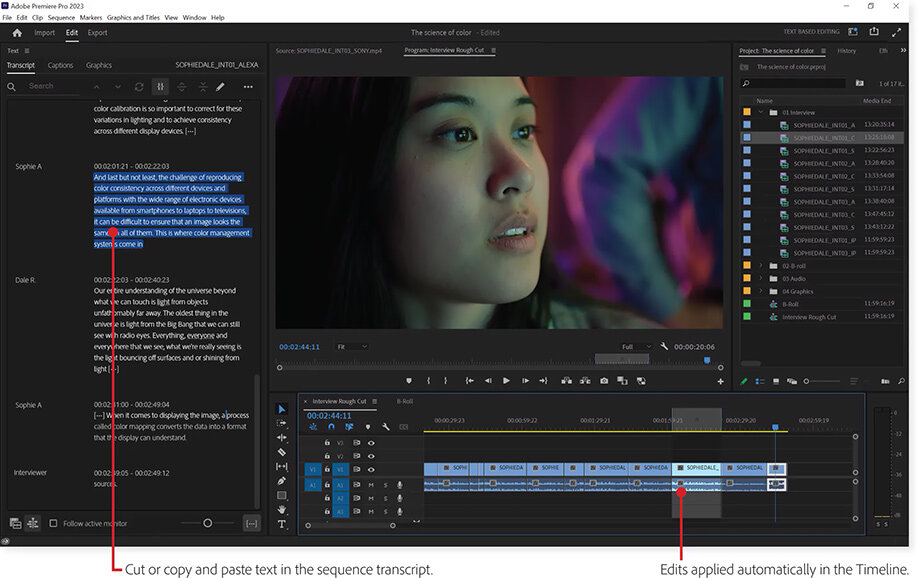Open the File menu
This screenshot has height=578, width=920.
[6, 18]
